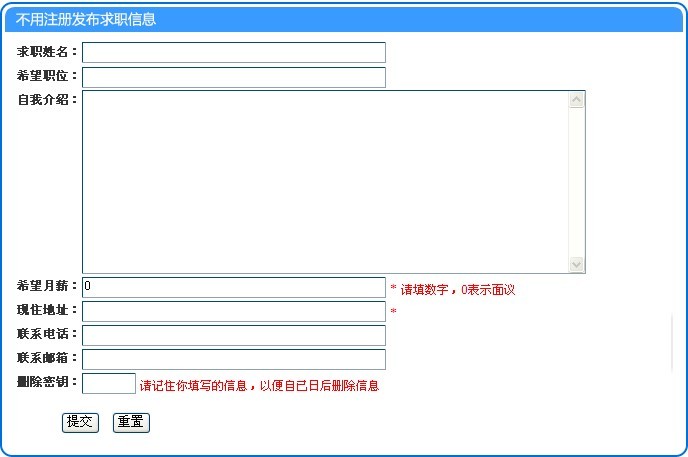Click the red hint about remembering your information

coord(259,385)
